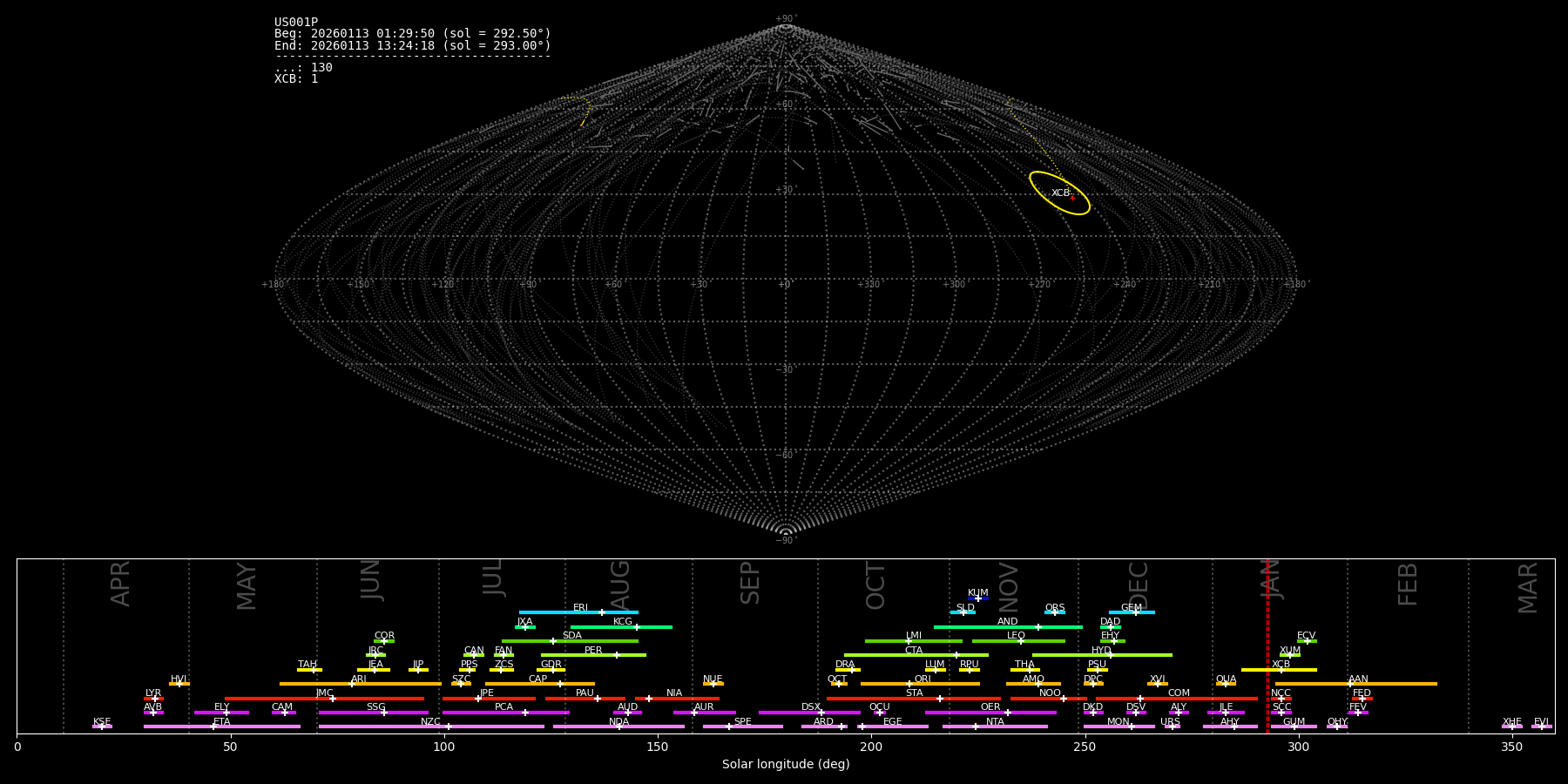Select the Beg: 20260113 01:29:50 line
The width and height of the screenshot is (1568, 784).
pos(413,34)
